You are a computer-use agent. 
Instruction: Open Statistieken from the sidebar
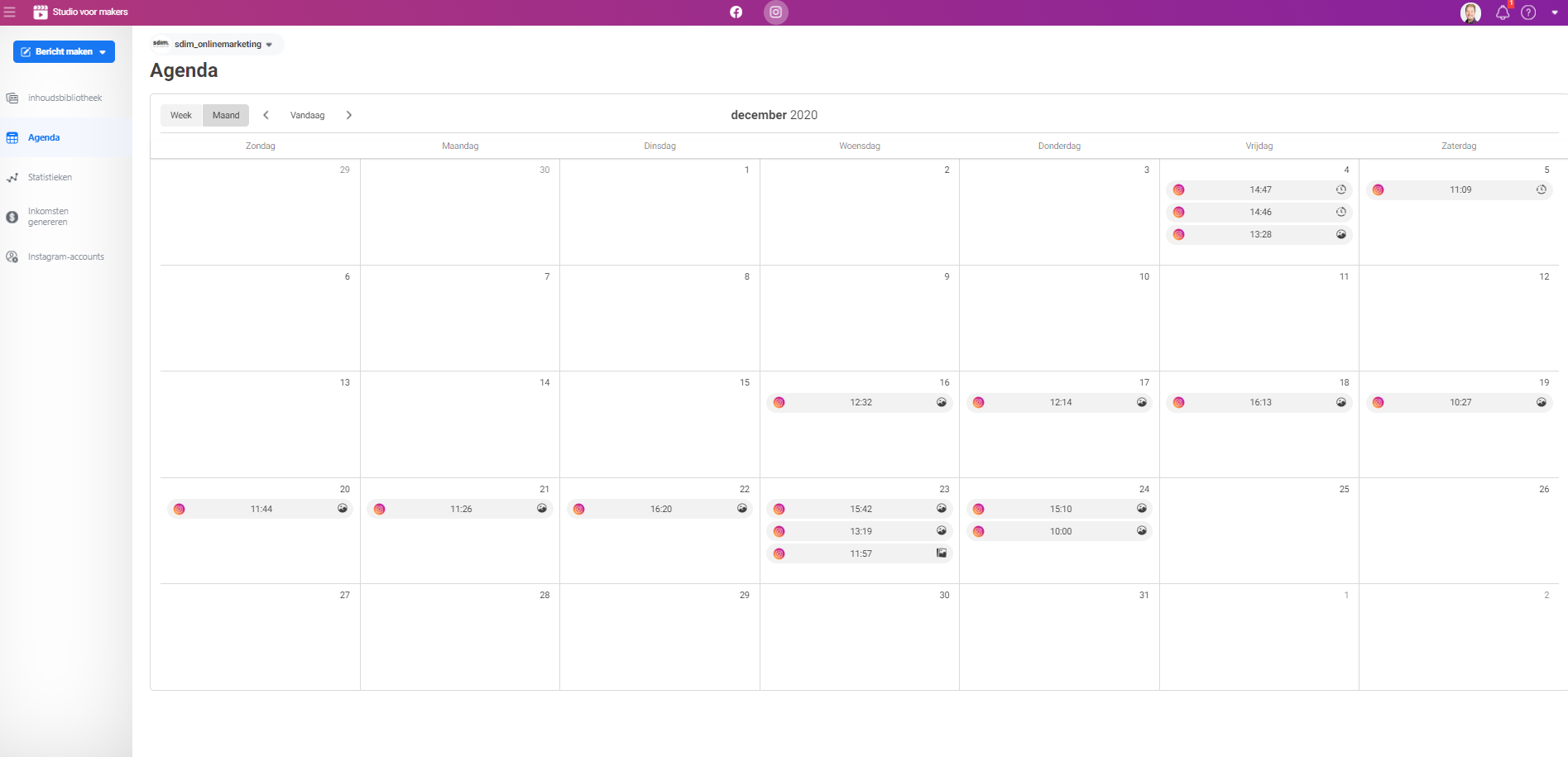click(x=50, y=177)
